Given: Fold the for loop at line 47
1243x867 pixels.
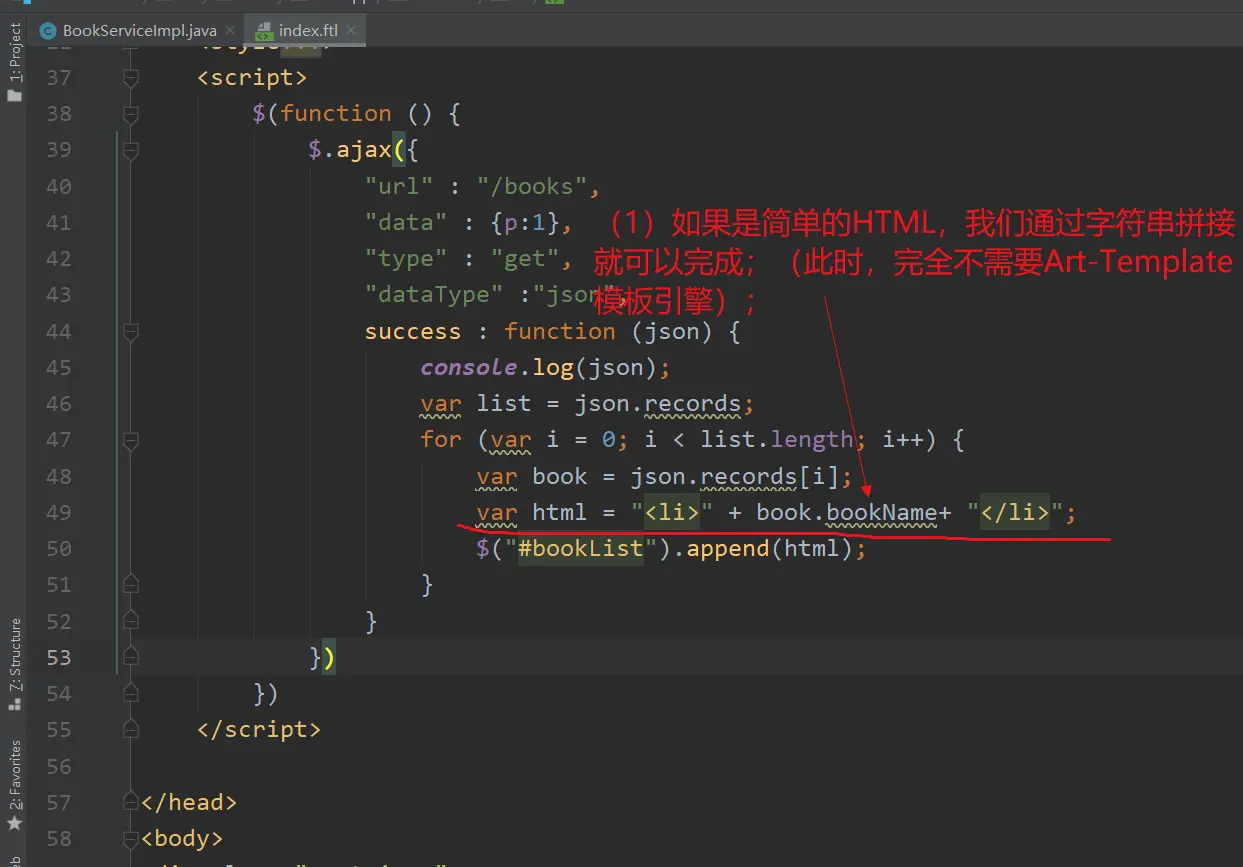Looking at the screenshot, I should click(130, 440).
